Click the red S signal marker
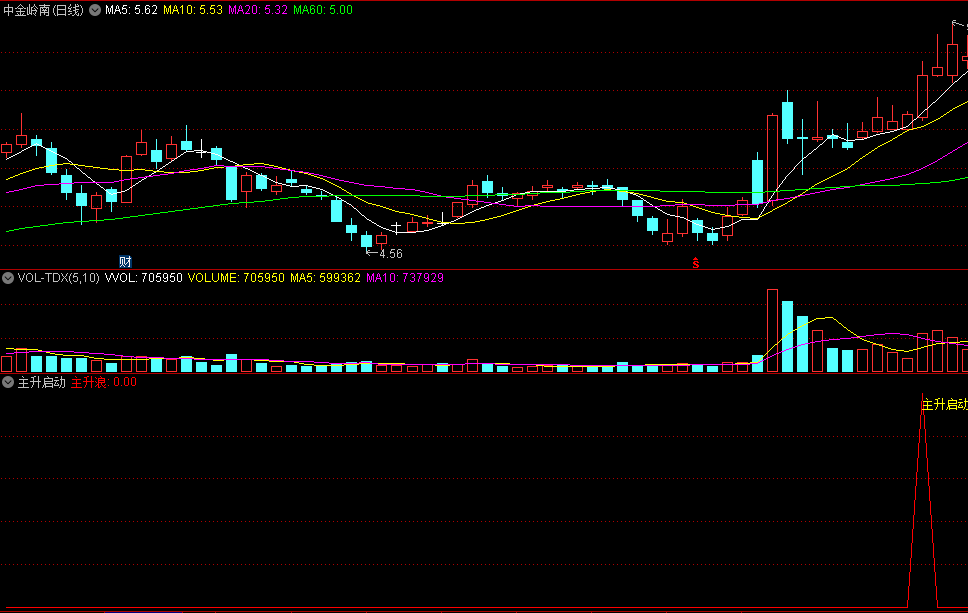This screenshot has height=613, width=968. click(696, 263)
